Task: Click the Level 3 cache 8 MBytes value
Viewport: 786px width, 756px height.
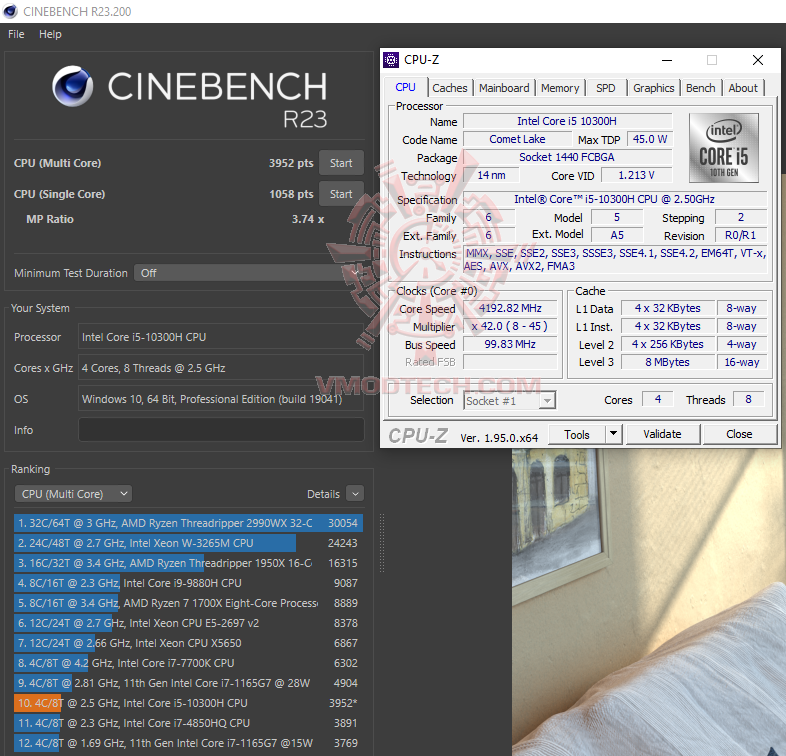Action: point(667,362)
